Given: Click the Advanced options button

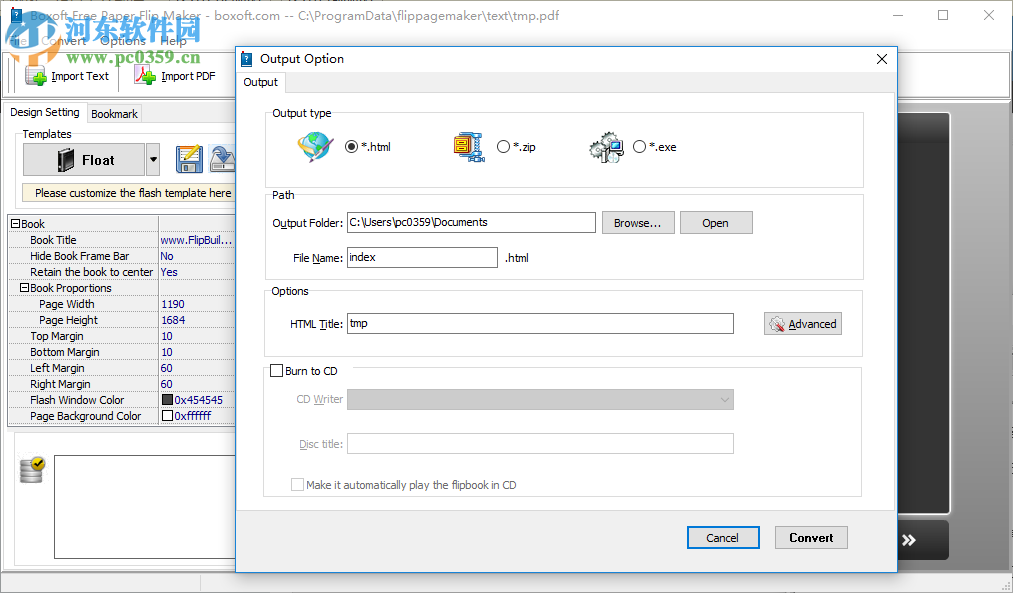Looking at the screenshot, I should click(802, 324).
